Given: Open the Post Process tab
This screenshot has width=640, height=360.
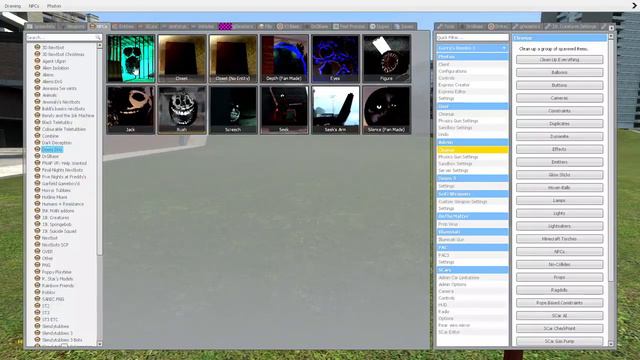Looking at the screenshot, I should [349, 27].
